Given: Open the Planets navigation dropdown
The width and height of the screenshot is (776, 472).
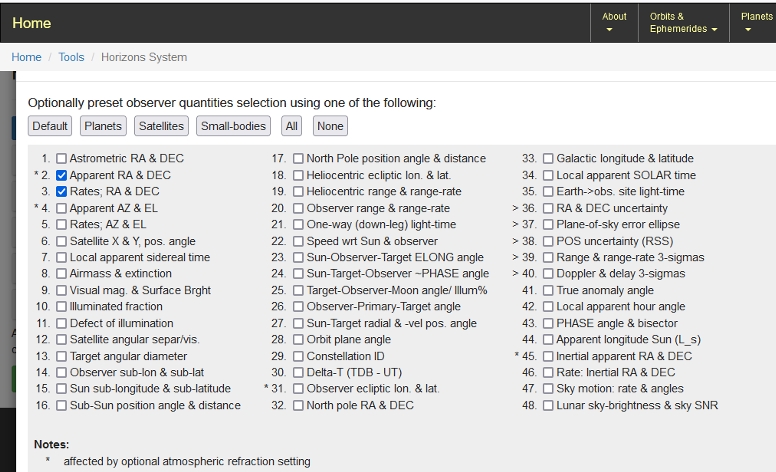Looking at the screenshot, I should click(757, 22).
